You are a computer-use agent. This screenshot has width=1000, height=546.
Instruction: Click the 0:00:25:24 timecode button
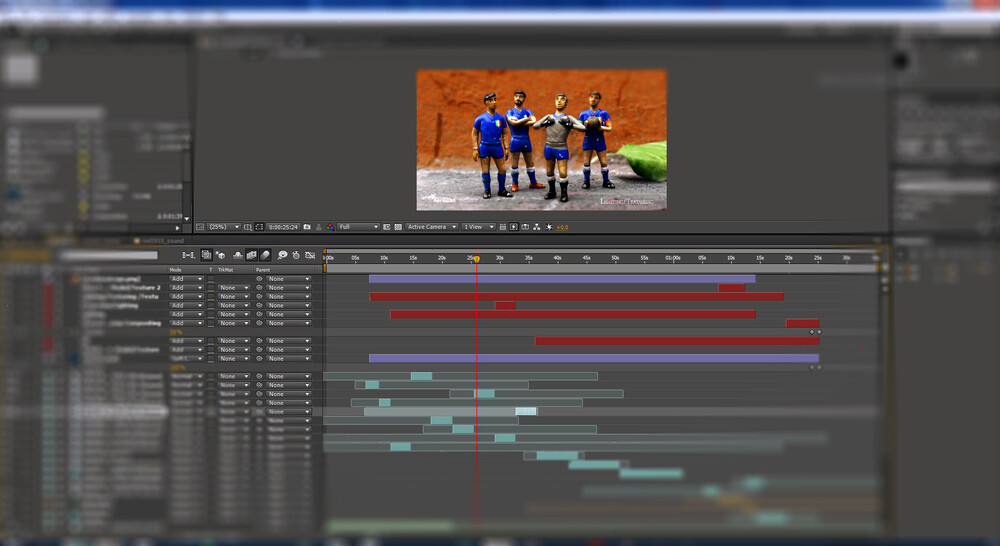tap(283, 227)
